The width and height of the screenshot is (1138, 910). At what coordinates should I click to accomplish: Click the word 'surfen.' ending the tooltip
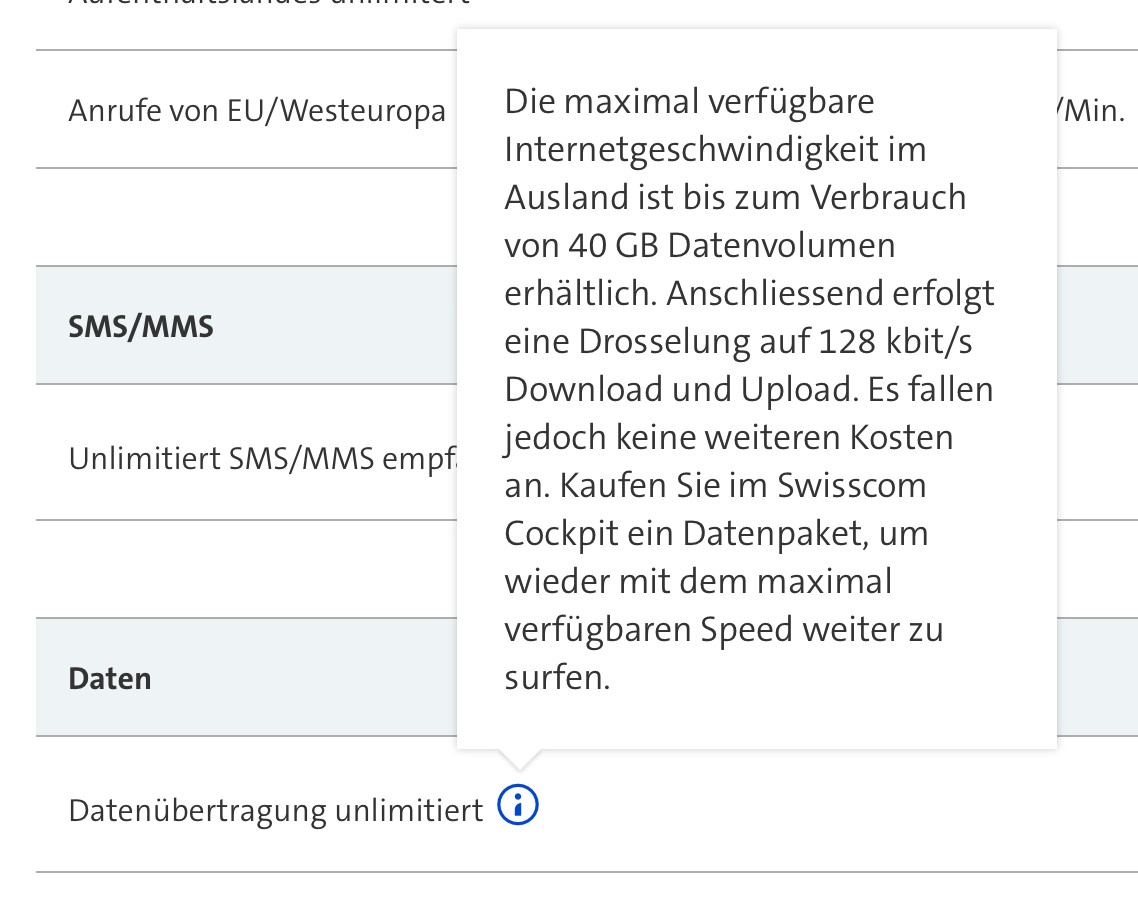pyautogui.click(x=557, y=678)
